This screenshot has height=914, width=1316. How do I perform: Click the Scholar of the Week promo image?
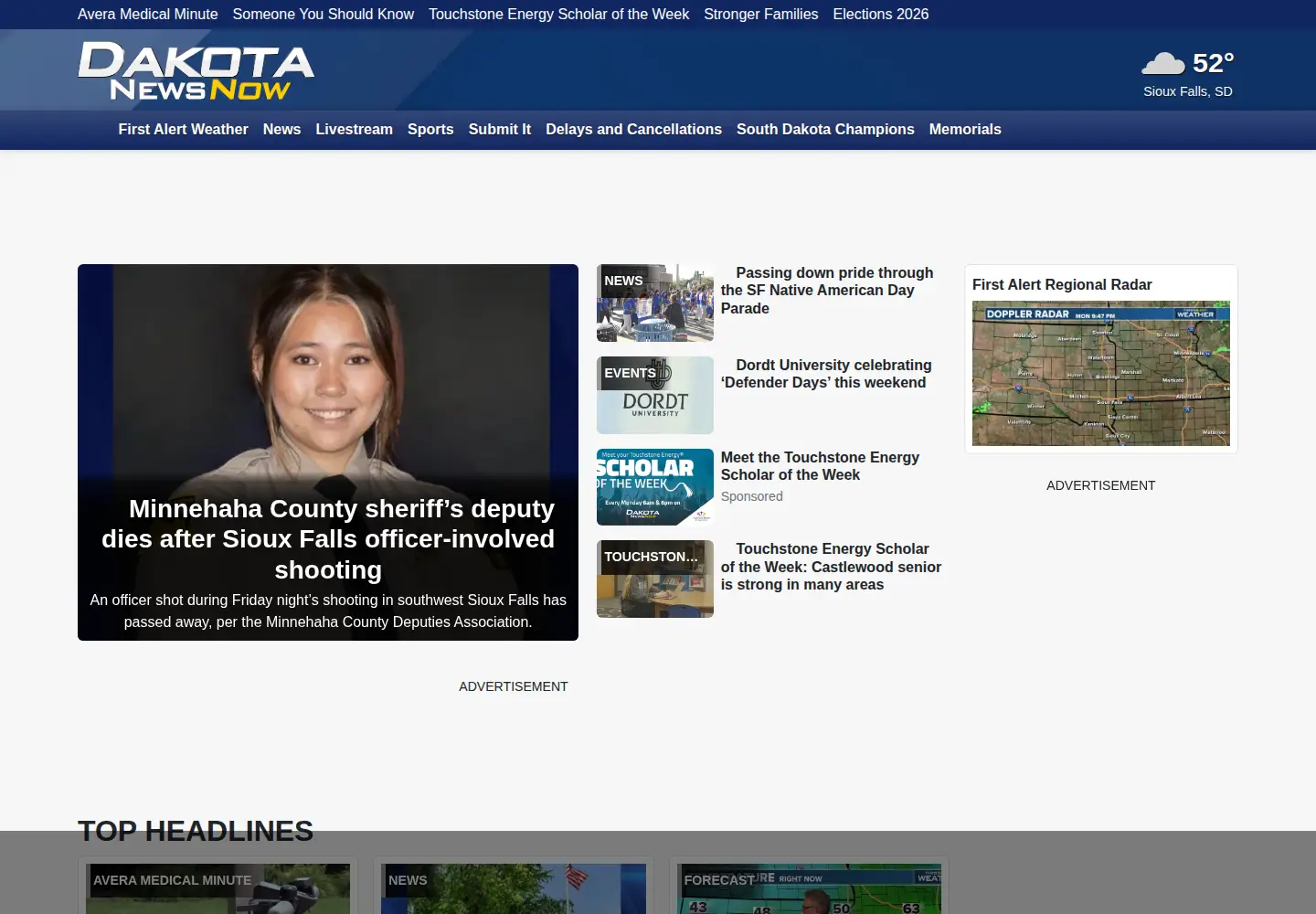click(x=655, y=487)
